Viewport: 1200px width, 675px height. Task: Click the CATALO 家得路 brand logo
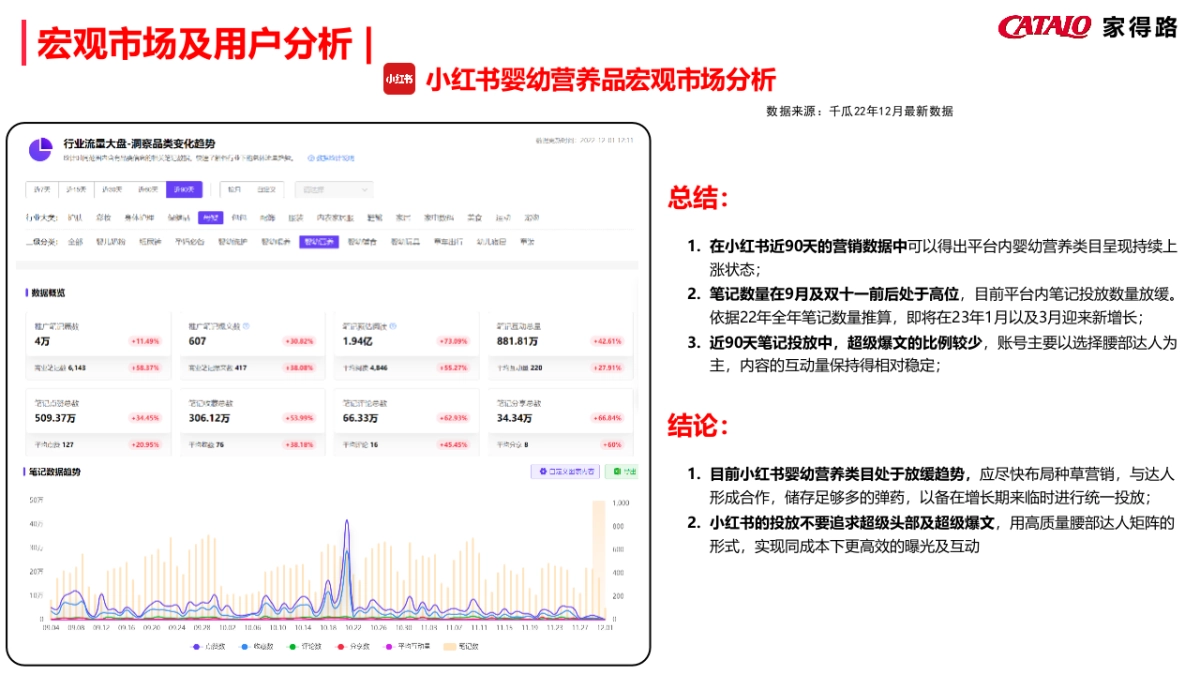(x=1085, y=27)
